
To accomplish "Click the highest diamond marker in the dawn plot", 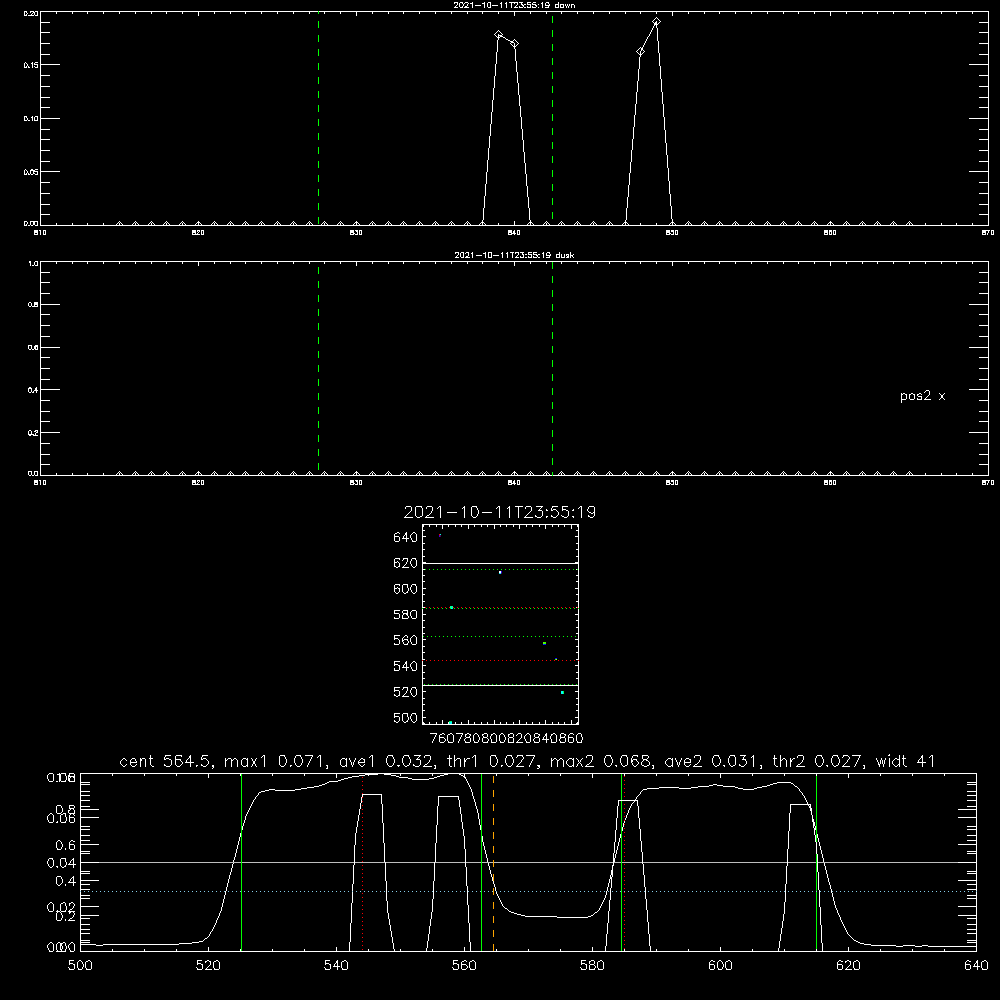I will pos(656,22).
